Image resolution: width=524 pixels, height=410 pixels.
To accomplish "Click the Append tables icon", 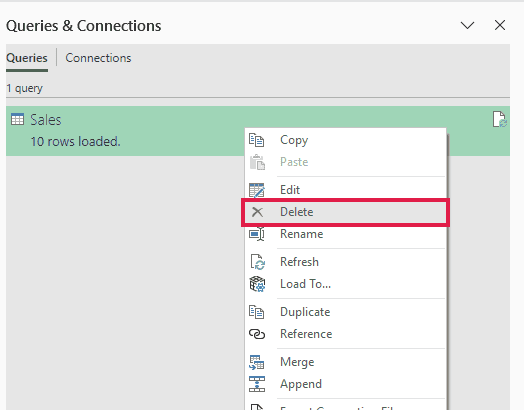I will [x=257, y=384].
